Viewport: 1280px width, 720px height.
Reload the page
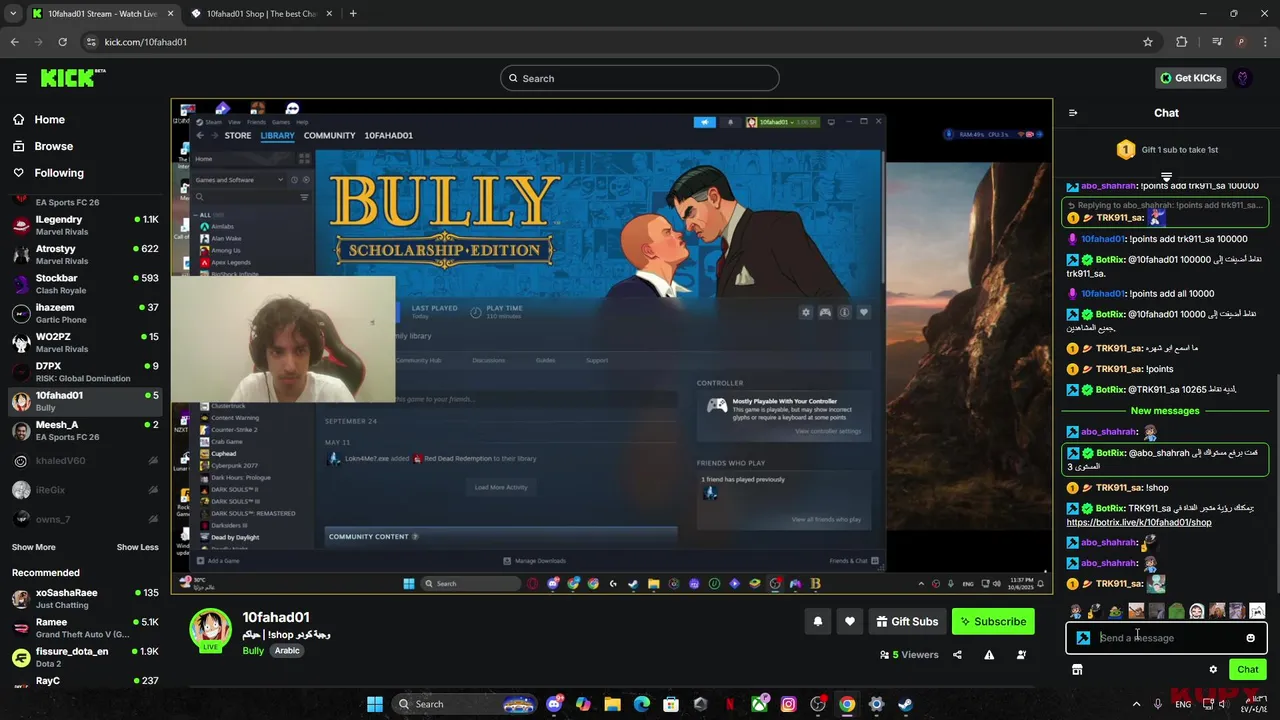(x=62, y=42)
